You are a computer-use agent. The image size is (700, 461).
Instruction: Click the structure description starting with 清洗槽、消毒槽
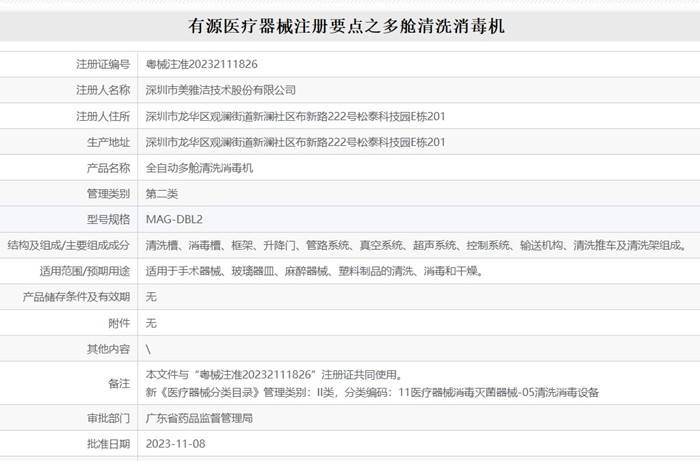(x=416, y=245)
